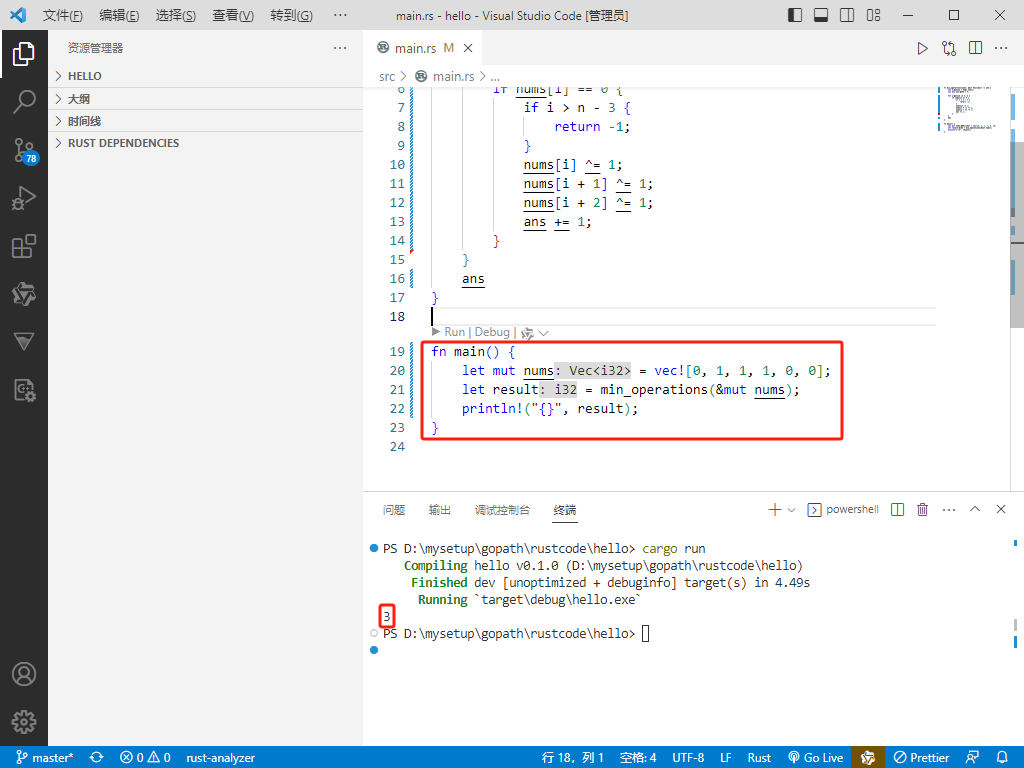Open 选择(S) menu

coord(176,15)
